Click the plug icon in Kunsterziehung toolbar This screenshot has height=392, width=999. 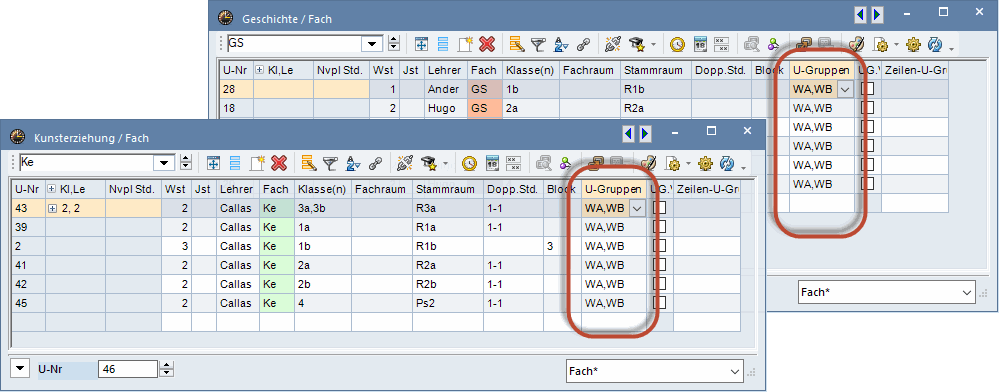pyautogui.click(x=405, y=163)
